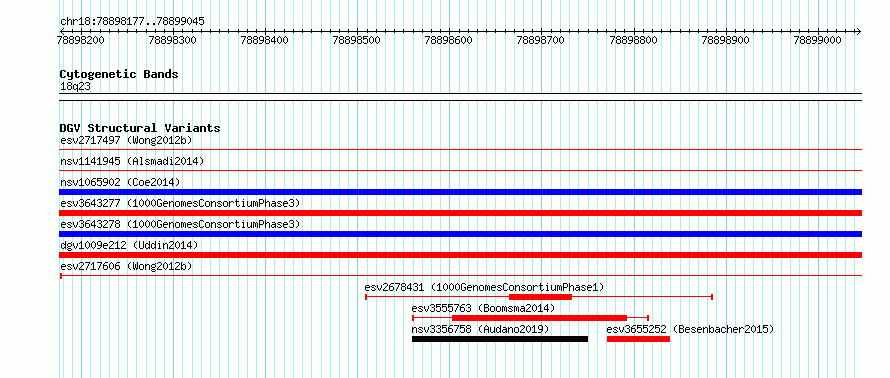Viewport: 890px width, 378px height.
Task: Open variant esv3655252 (Besenbacher2015) label
Action: pyautogui.click(x=690, y=329)
